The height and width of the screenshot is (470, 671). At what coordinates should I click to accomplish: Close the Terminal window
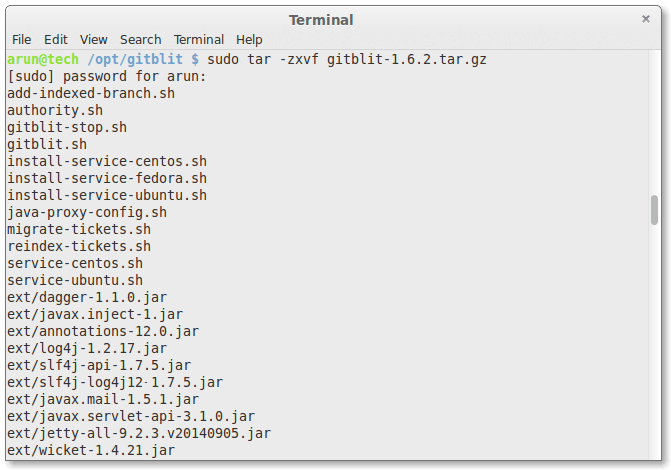pyautogui.click(x=646, y=19)
